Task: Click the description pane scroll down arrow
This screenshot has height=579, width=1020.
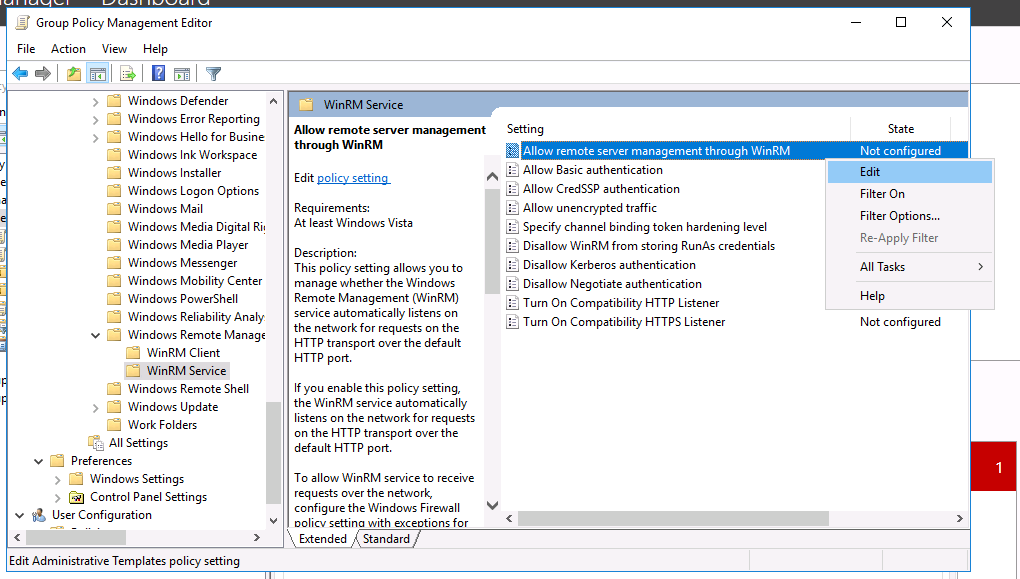Action: point(492,507)
